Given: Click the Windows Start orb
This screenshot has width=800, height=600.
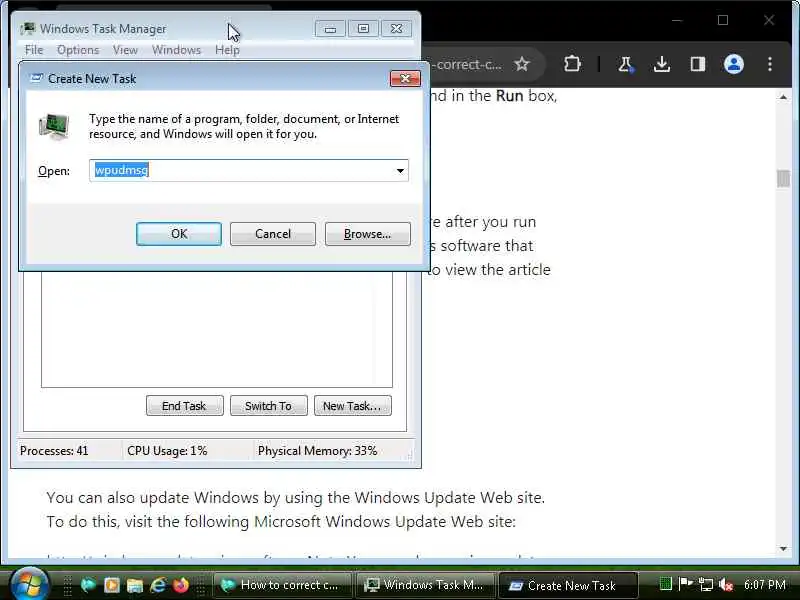Looking at the screenshot, I should click(29, 584).
